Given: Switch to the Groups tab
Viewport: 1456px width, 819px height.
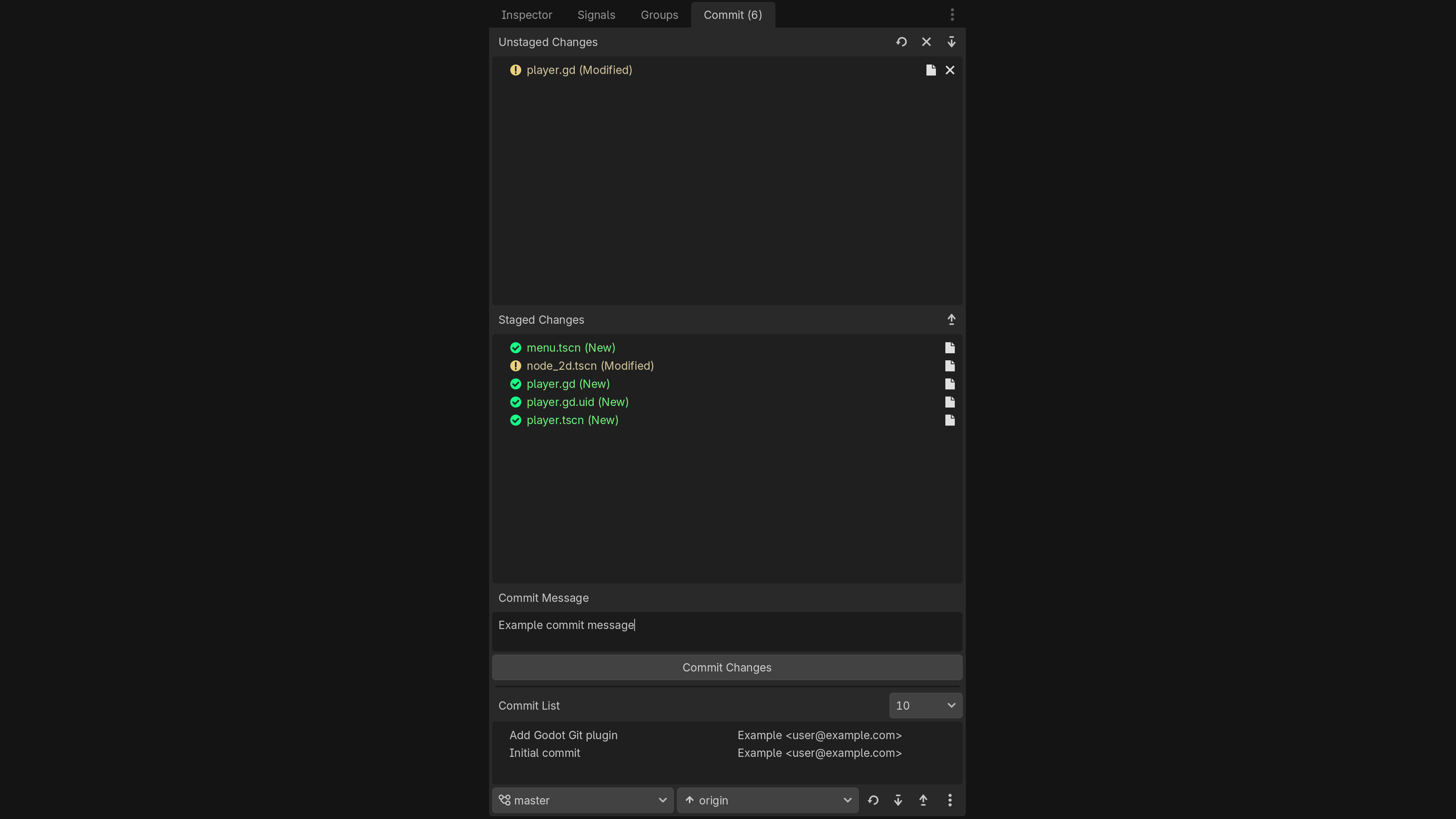Looking at the screenshot, I should 659,15.
